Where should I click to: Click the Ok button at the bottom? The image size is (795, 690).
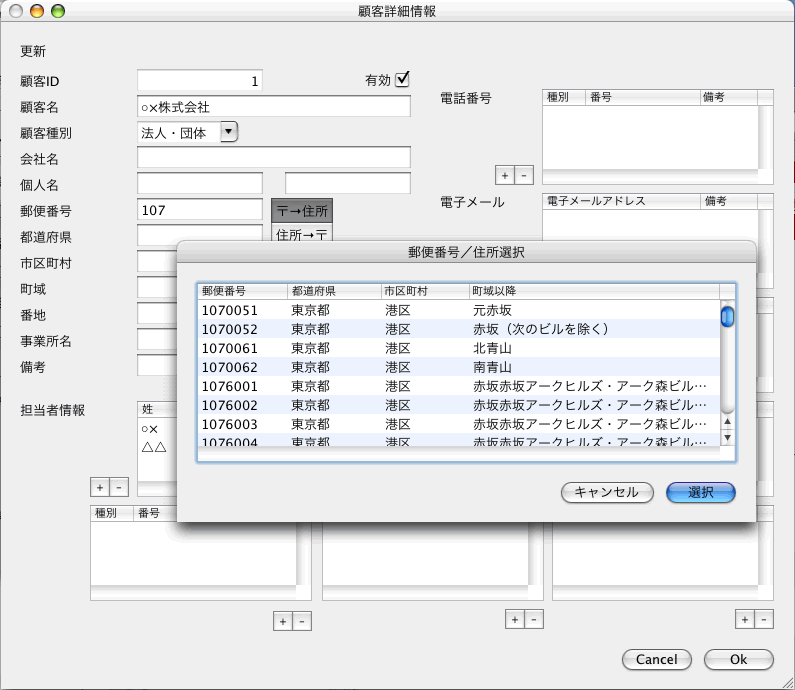click(x=738, y=659)
